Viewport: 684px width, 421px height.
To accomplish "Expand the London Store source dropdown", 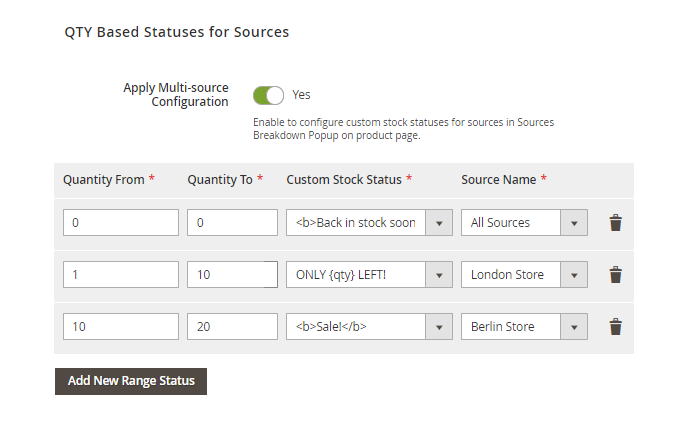I will tap(523, 275).
